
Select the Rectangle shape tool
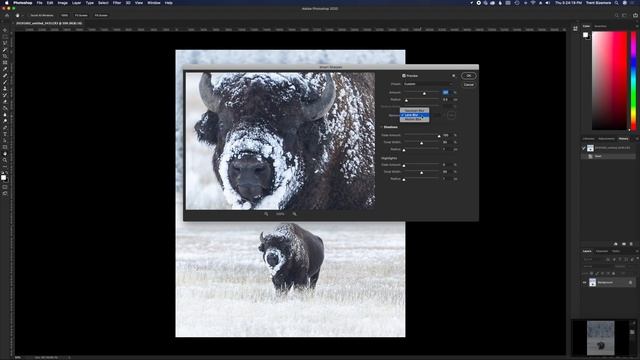click(x=5, y=147)
